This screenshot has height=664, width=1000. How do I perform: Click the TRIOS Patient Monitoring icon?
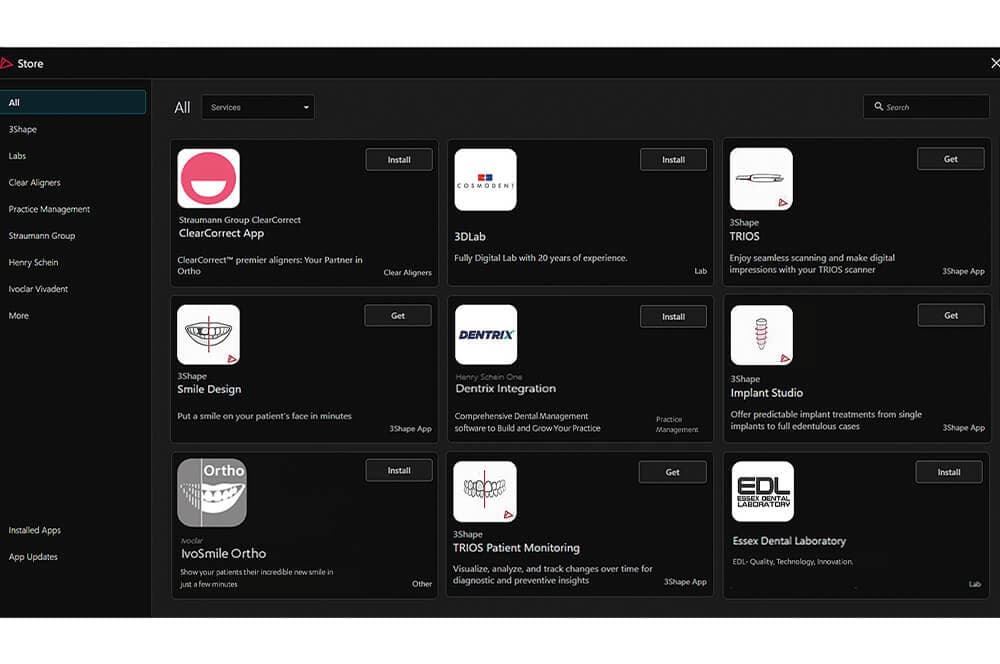click(x=485, y=492)
